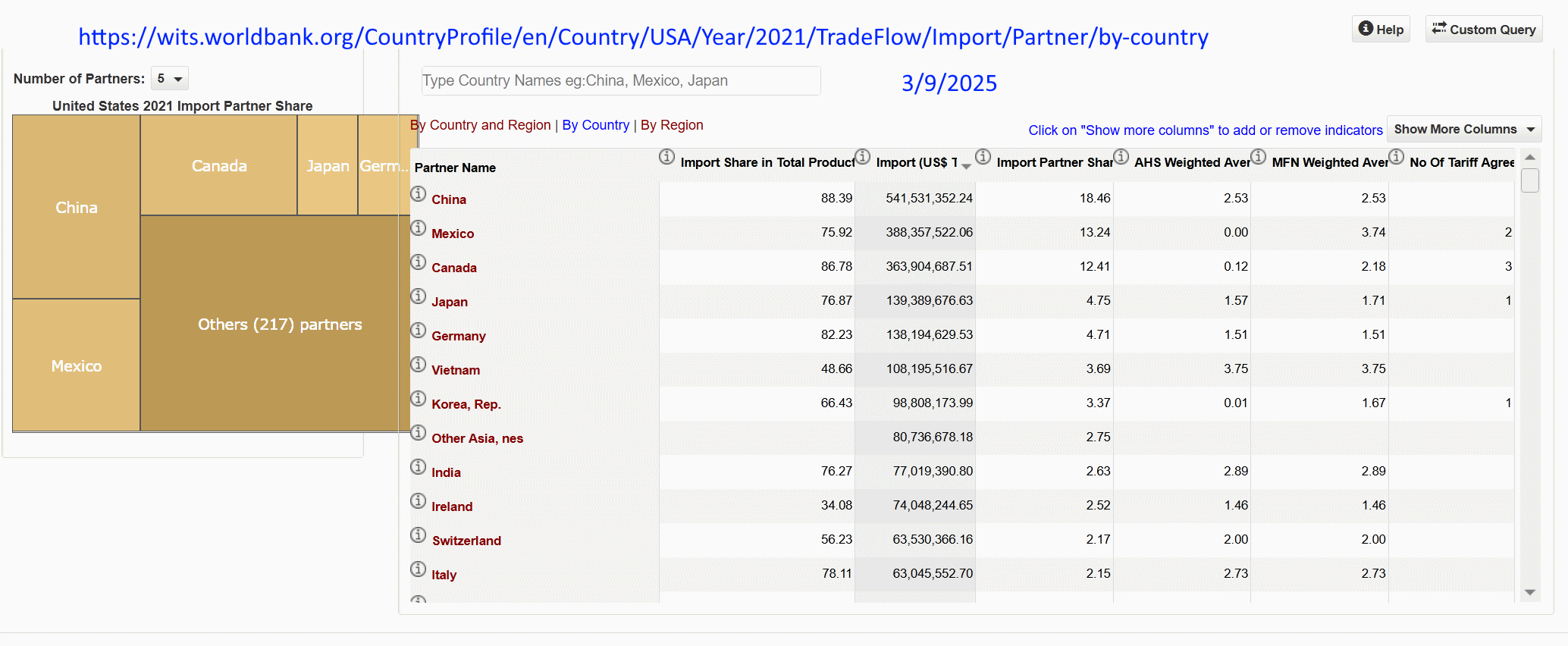Screen dimensions: 1568x646
Task: Click the Help button
Action: pyautogui.click(x=1381, y=29)
